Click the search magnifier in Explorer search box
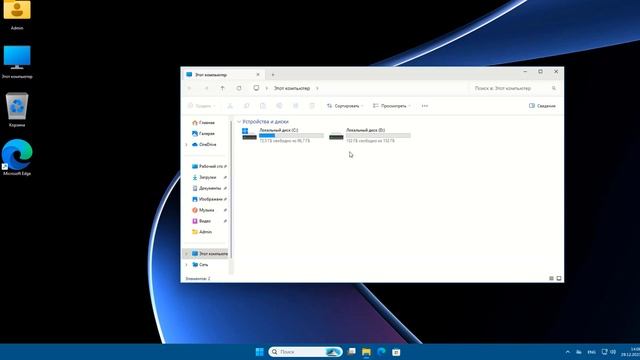The image size is (640, 360). (554, 88)
